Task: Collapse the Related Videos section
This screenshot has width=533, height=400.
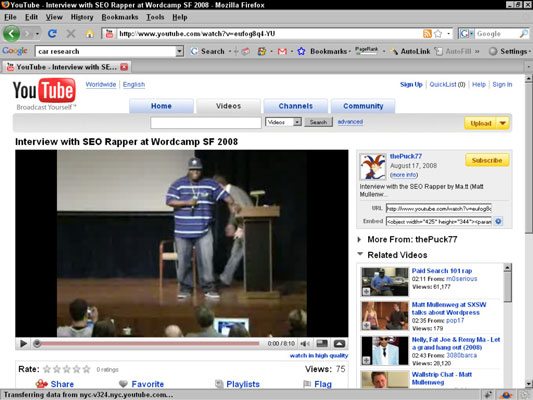Action: point(360,254)
